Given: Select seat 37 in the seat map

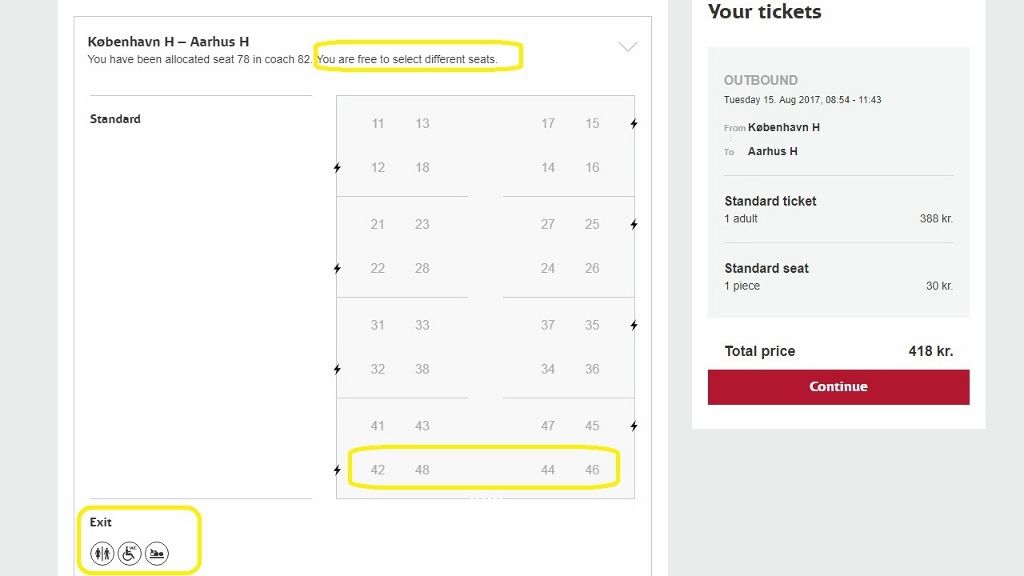Looking at the screenshot, I should (548, 325).
